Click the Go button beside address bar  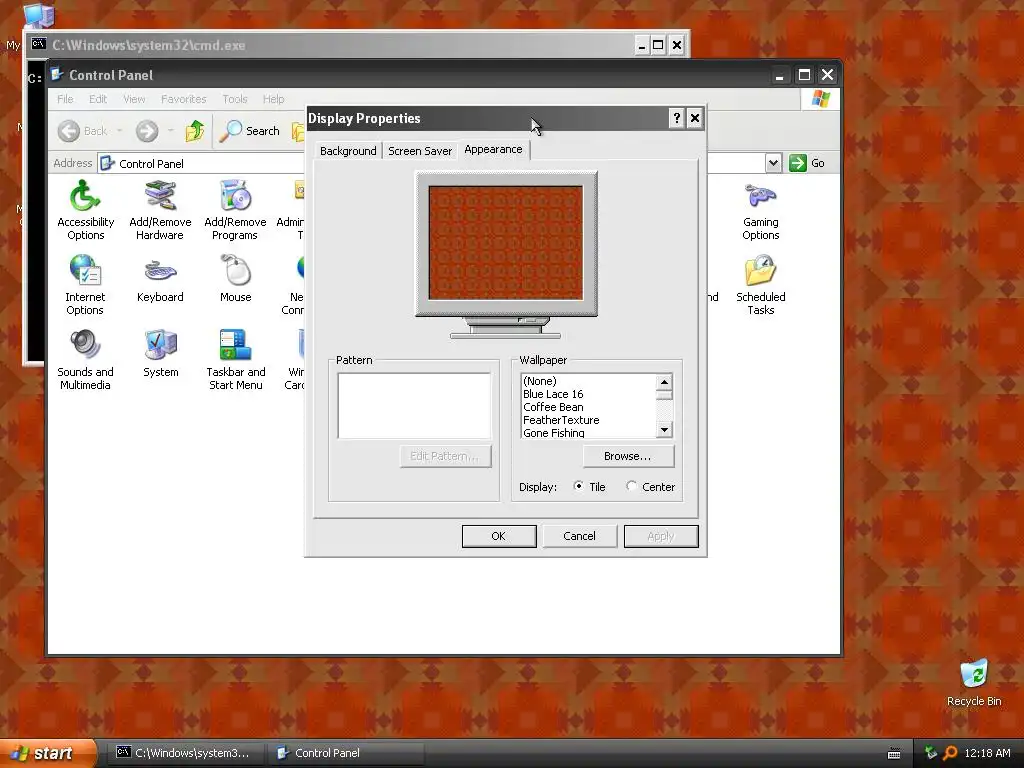(x=807, y=163)
